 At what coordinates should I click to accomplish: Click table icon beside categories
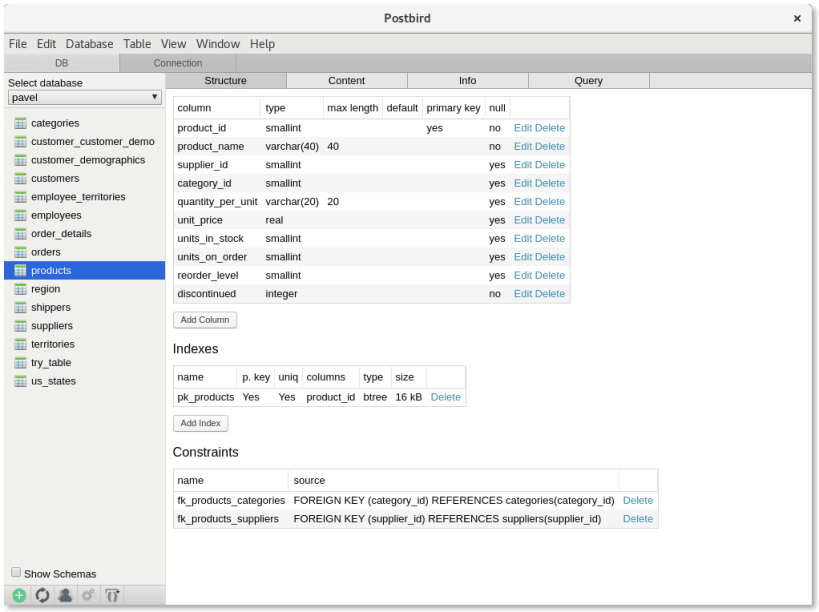(20, 123)
